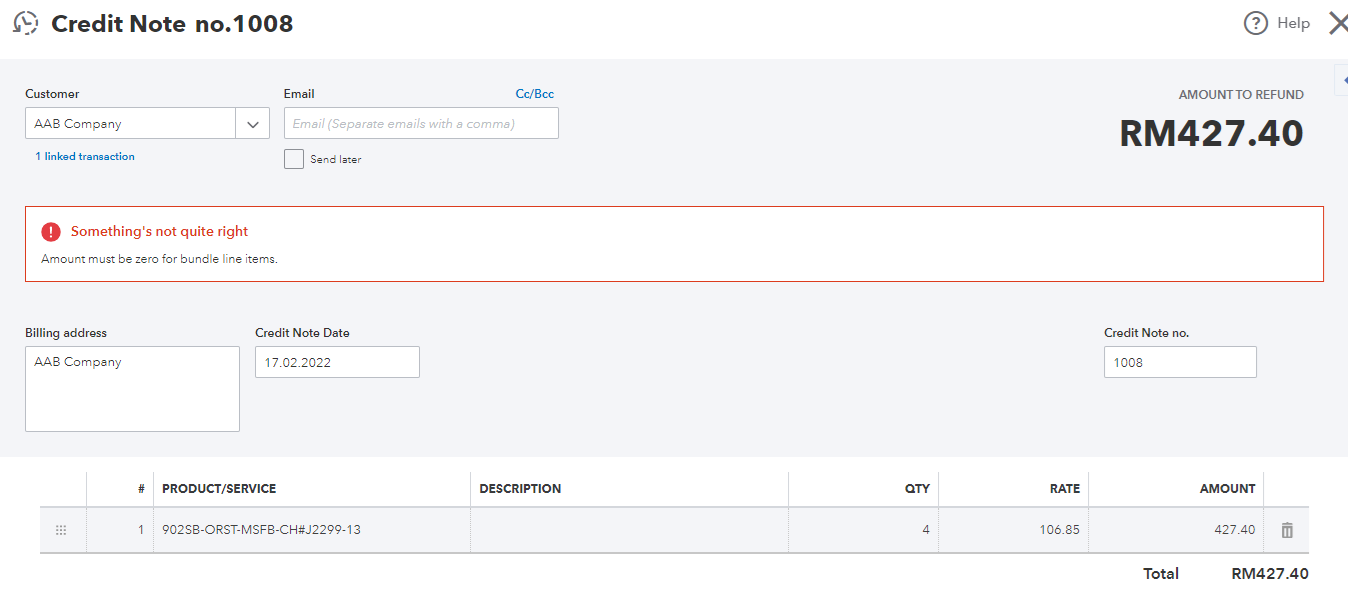Viewport: 1348px width, 592px height.
Task: Edit the QTY value 4
Action: (864, 530)
